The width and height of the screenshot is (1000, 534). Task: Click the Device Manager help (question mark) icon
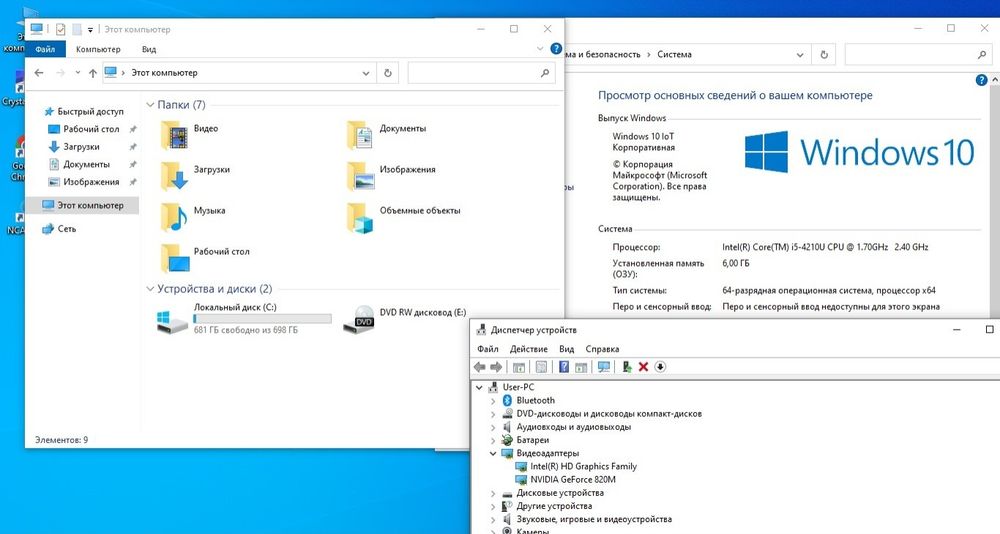click(564, 367)
